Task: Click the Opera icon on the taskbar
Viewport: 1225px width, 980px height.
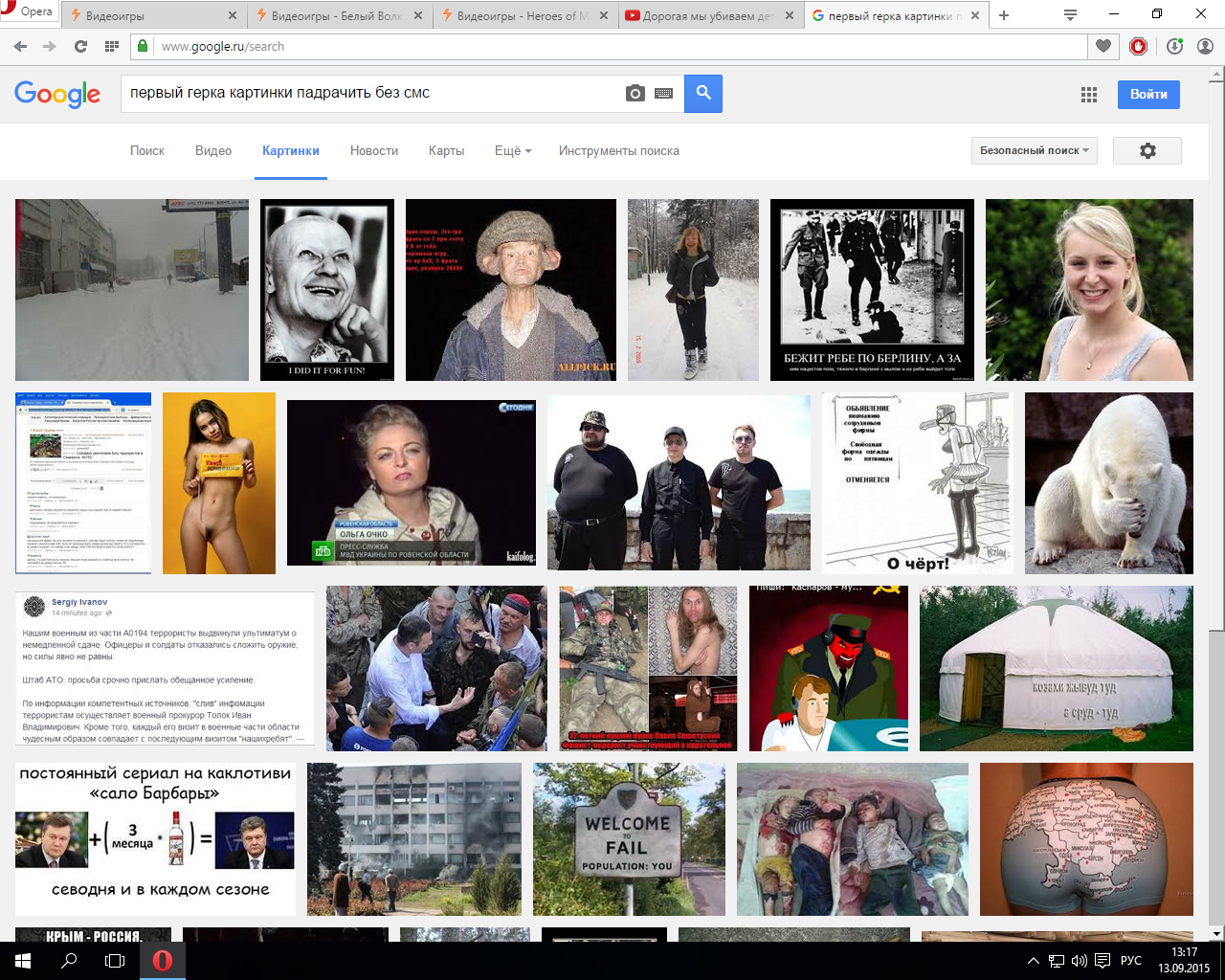Action: [x=163, y=961]
